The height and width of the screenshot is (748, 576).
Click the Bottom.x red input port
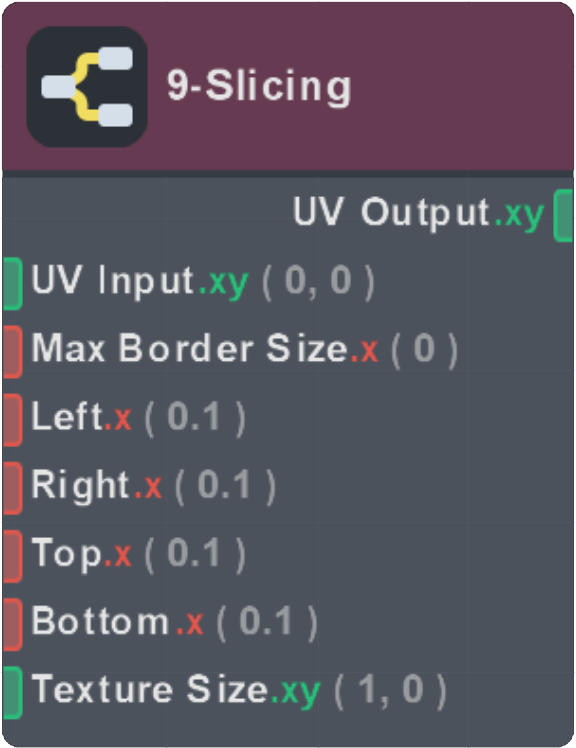pos(12,624)
